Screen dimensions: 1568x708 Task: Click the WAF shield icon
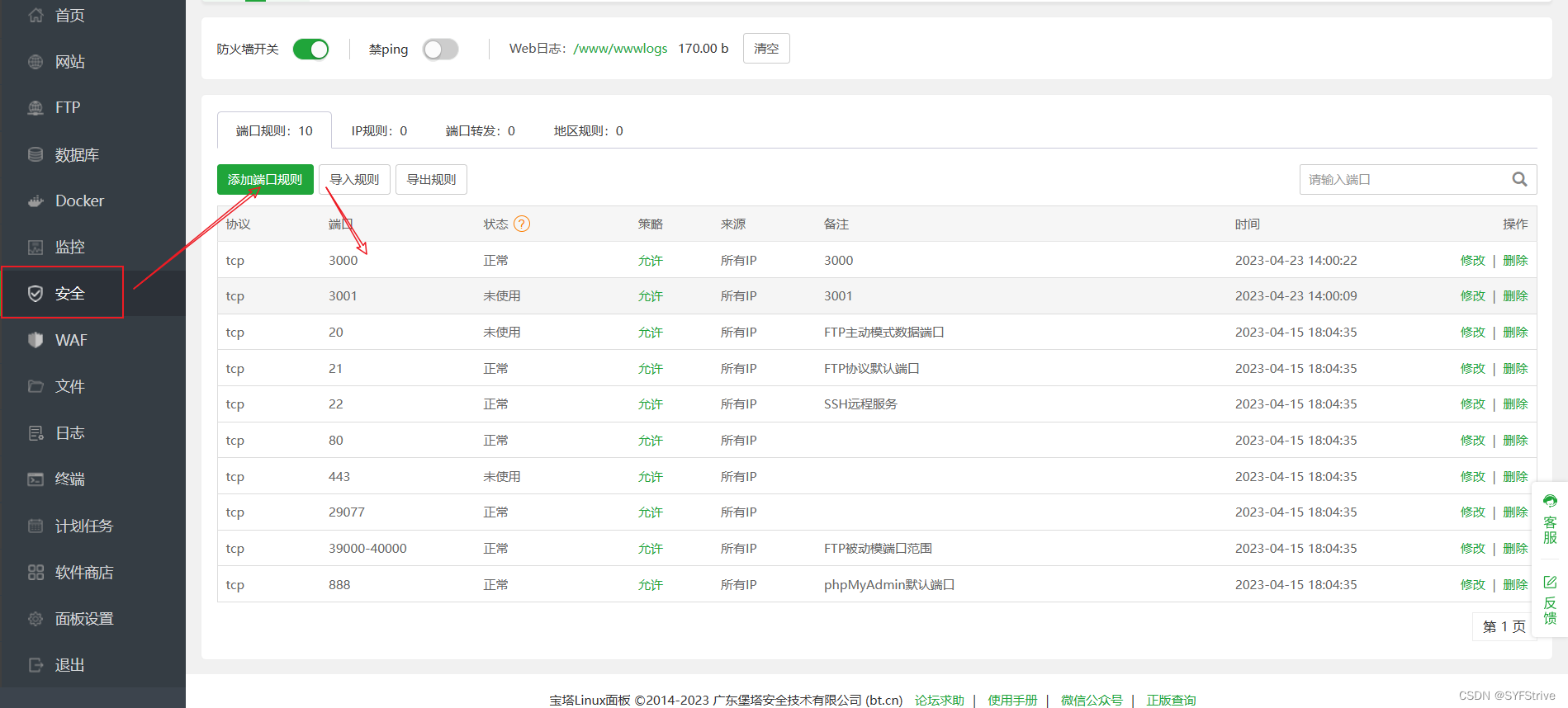(x=36, y=340)
